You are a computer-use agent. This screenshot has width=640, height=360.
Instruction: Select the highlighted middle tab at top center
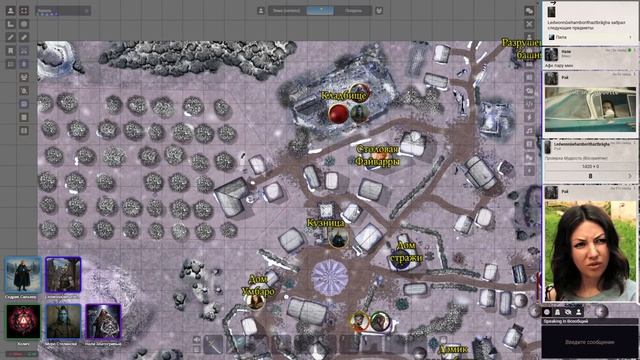pos(320,11)
